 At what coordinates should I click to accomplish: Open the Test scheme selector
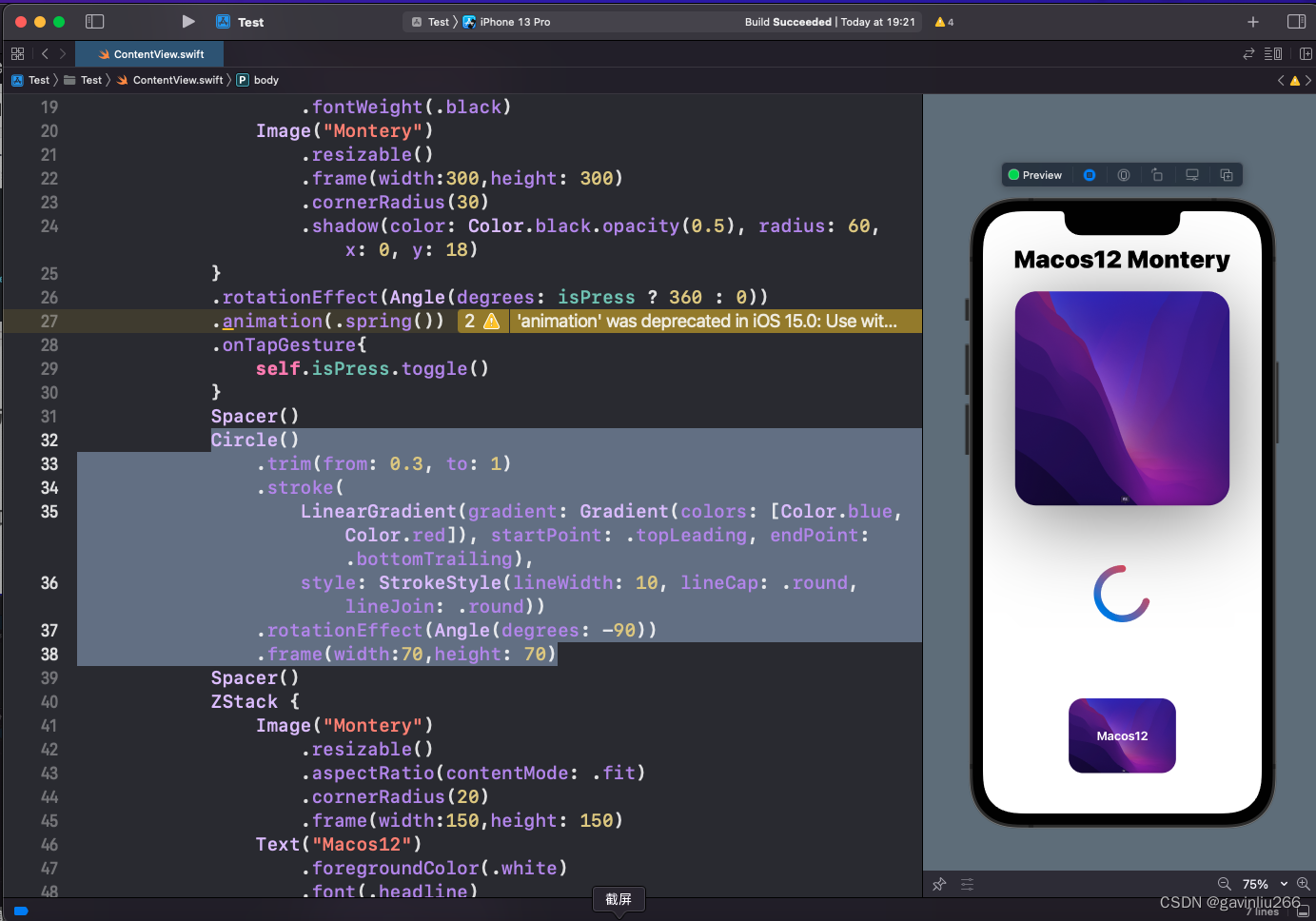coord(431,22)
